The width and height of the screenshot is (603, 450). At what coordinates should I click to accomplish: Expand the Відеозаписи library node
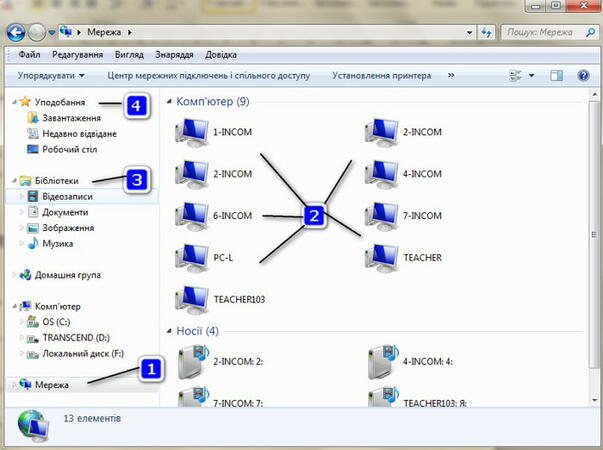click(22, 197)
